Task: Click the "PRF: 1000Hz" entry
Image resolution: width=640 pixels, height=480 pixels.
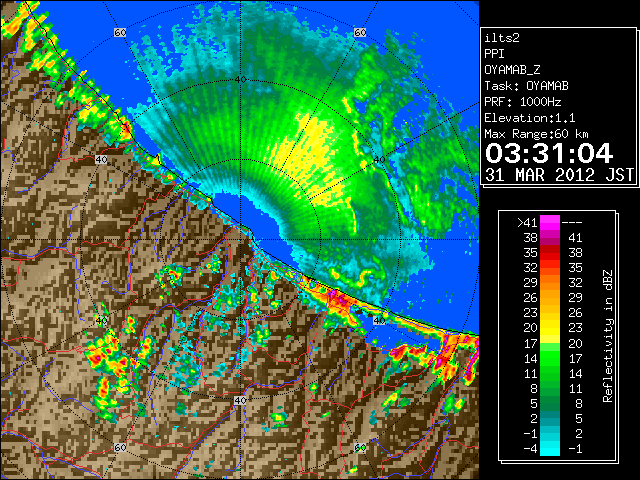Action: click(522, 102)
